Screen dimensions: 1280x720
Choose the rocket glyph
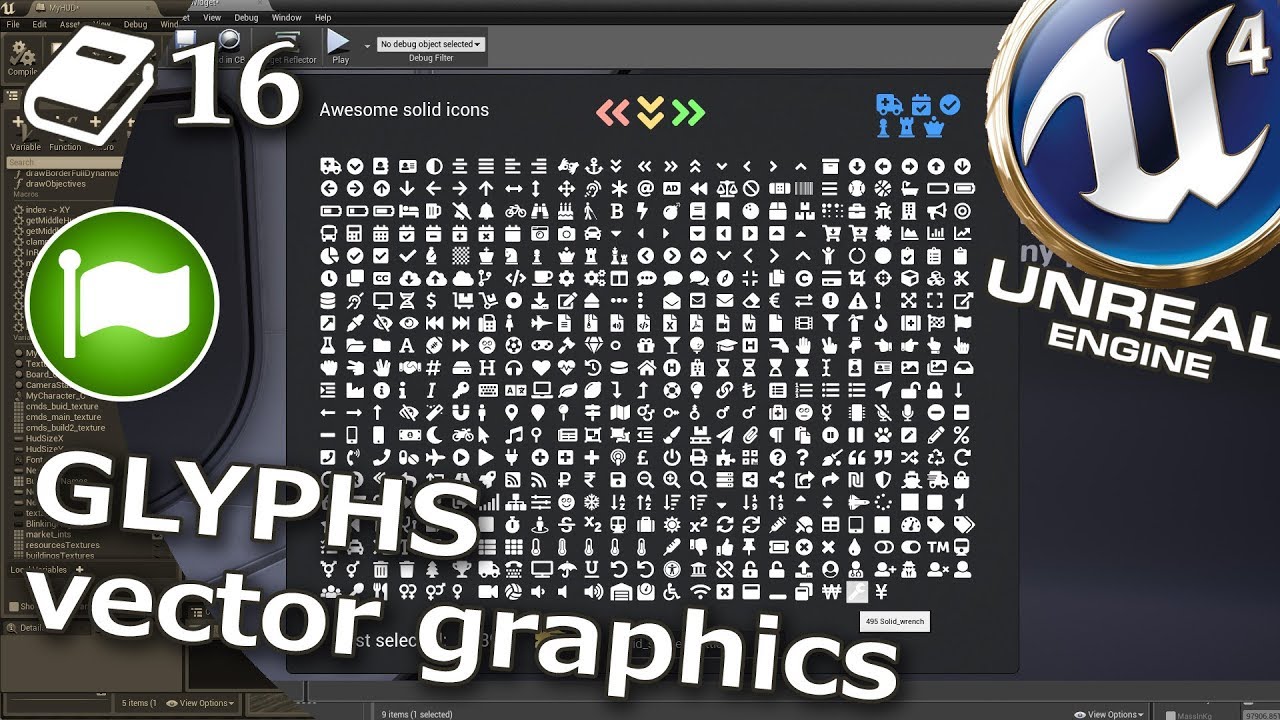click(x=488, y=479)
